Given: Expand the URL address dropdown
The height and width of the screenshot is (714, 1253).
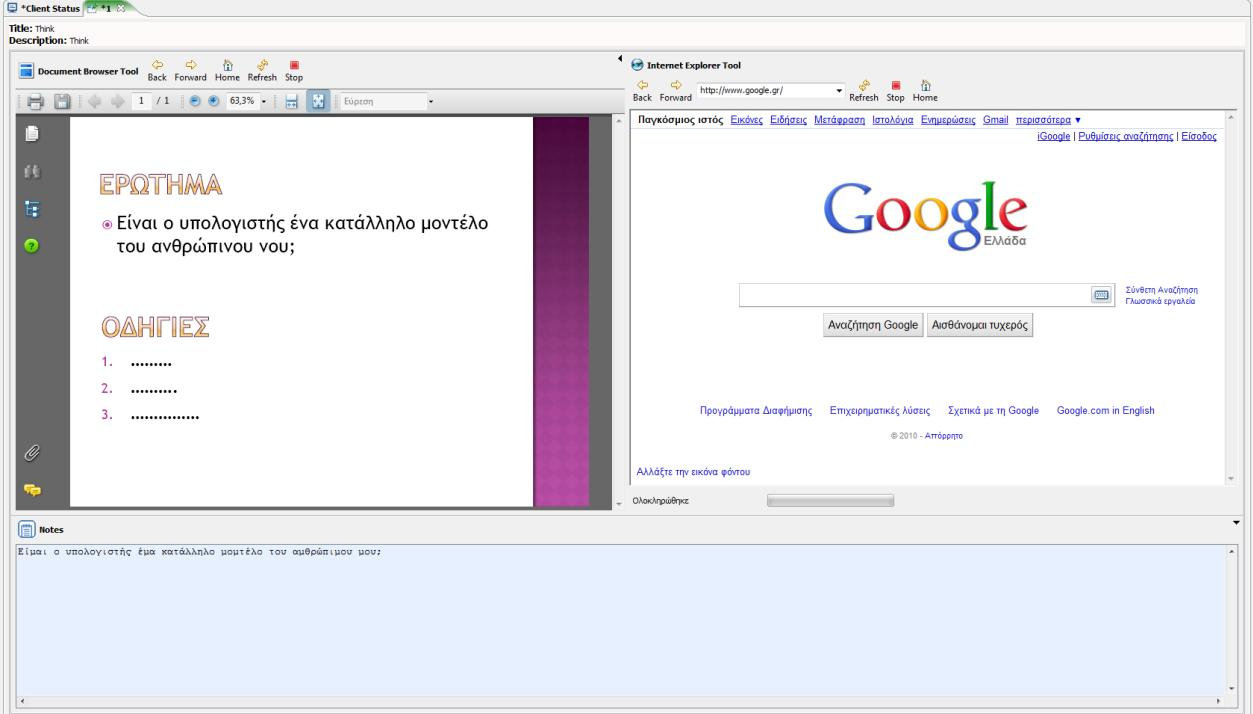Looking at the screenshot, I should click(x=839, y=90).
